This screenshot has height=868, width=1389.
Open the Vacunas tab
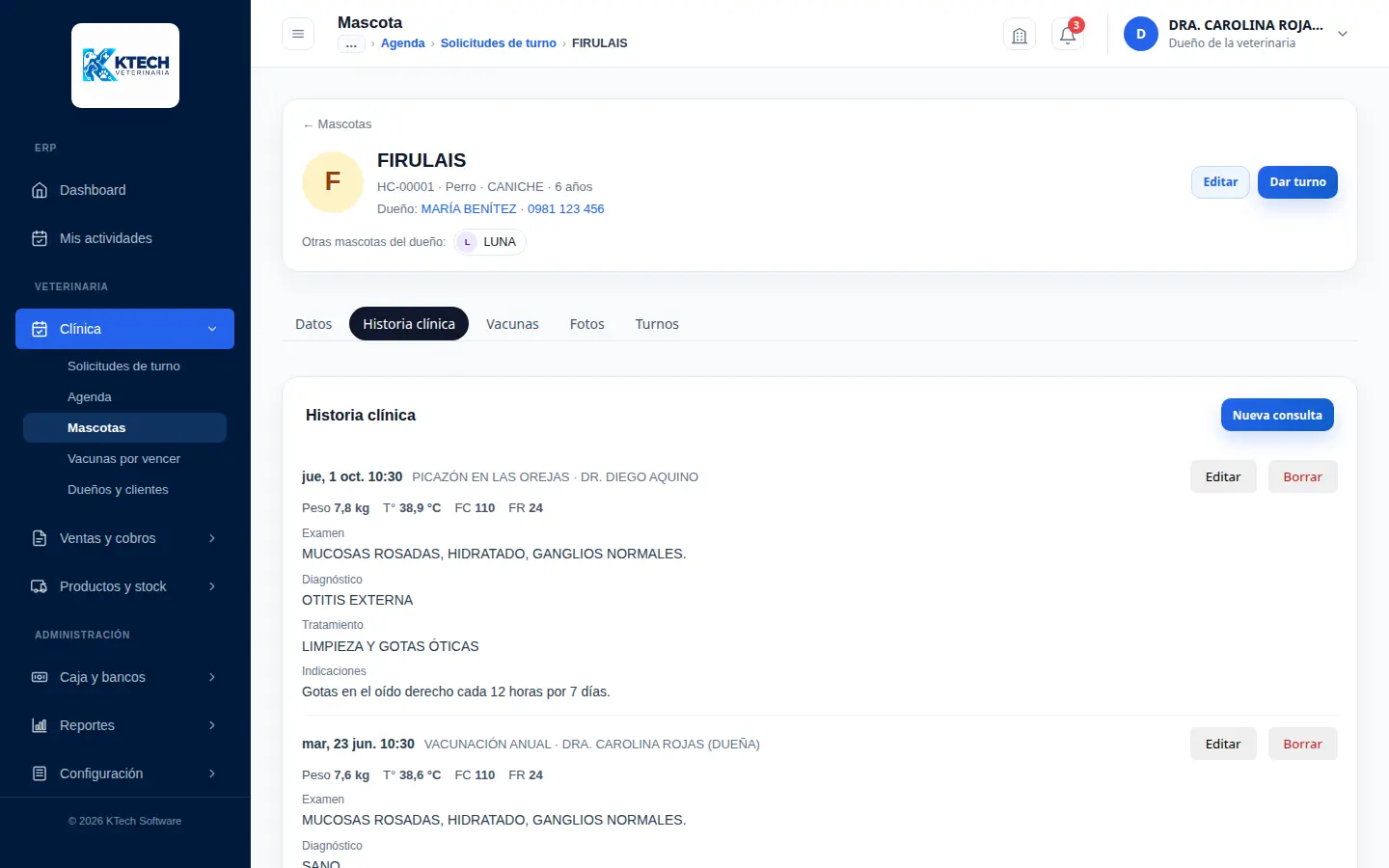(512, 324)
